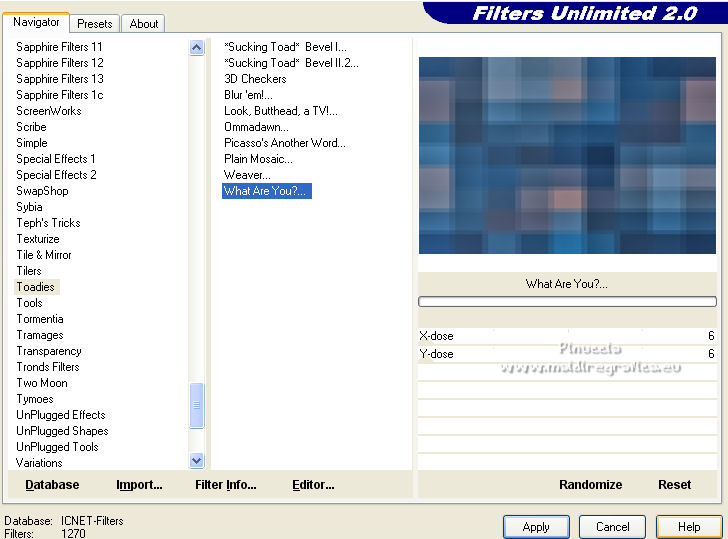
Task: Open the Tramages category
Action: coord(40,335)
